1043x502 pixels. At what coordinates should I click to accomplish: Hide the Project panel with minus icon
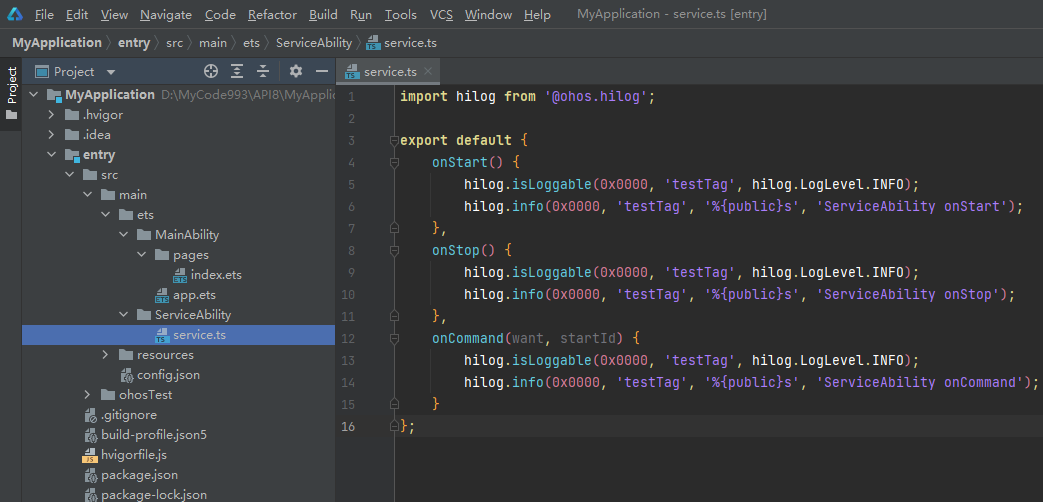[x=322, y=72]
